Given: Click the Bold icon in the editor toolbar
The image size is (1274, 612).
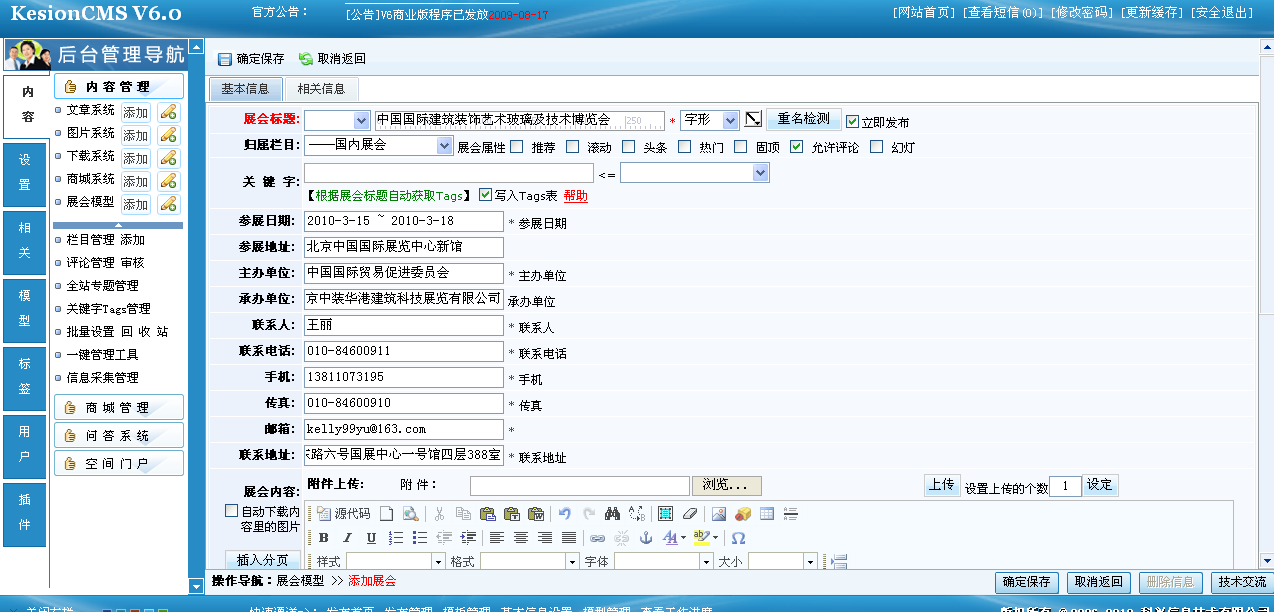Looking at the screenshot, I should click(x=323, y=538).
